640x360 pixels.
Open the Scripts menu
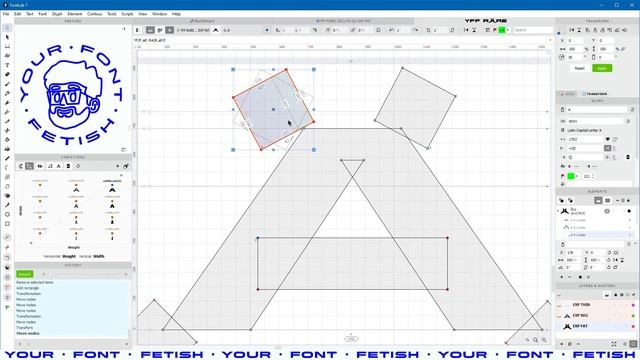(x=127, y=14)
